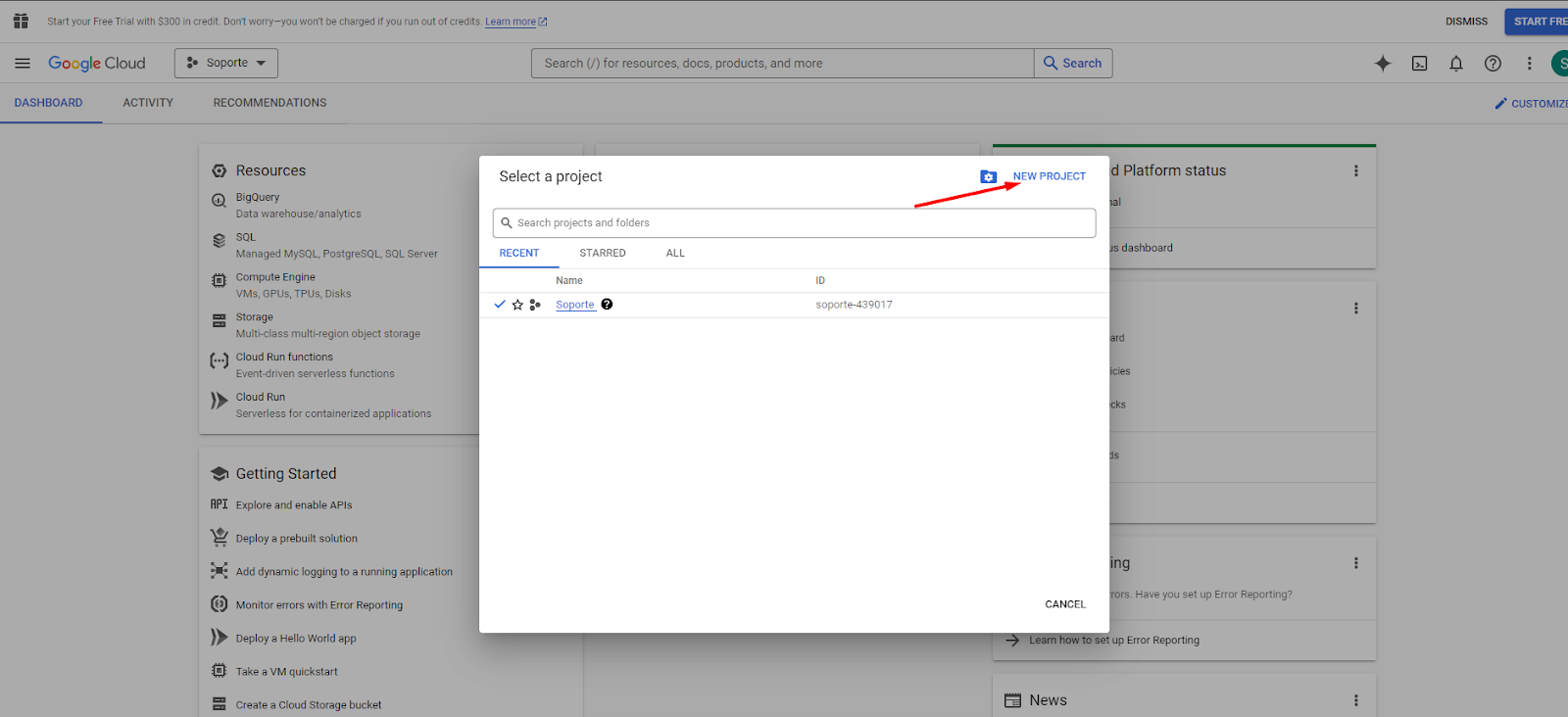Switch to the Dashboard tab
The height and width of the screenshot is (717, 1568).
click(49, 103)
